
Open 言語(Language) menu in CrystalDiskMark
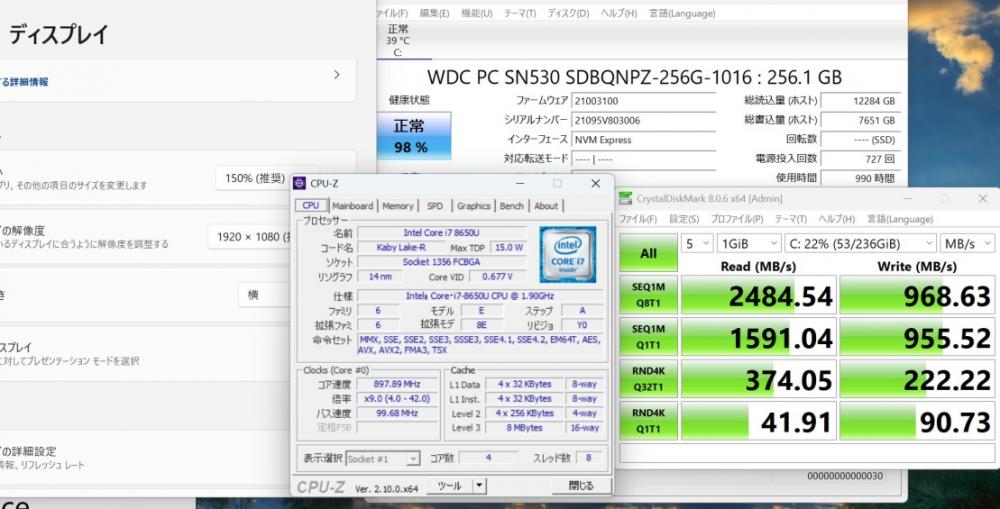[899, 219]
